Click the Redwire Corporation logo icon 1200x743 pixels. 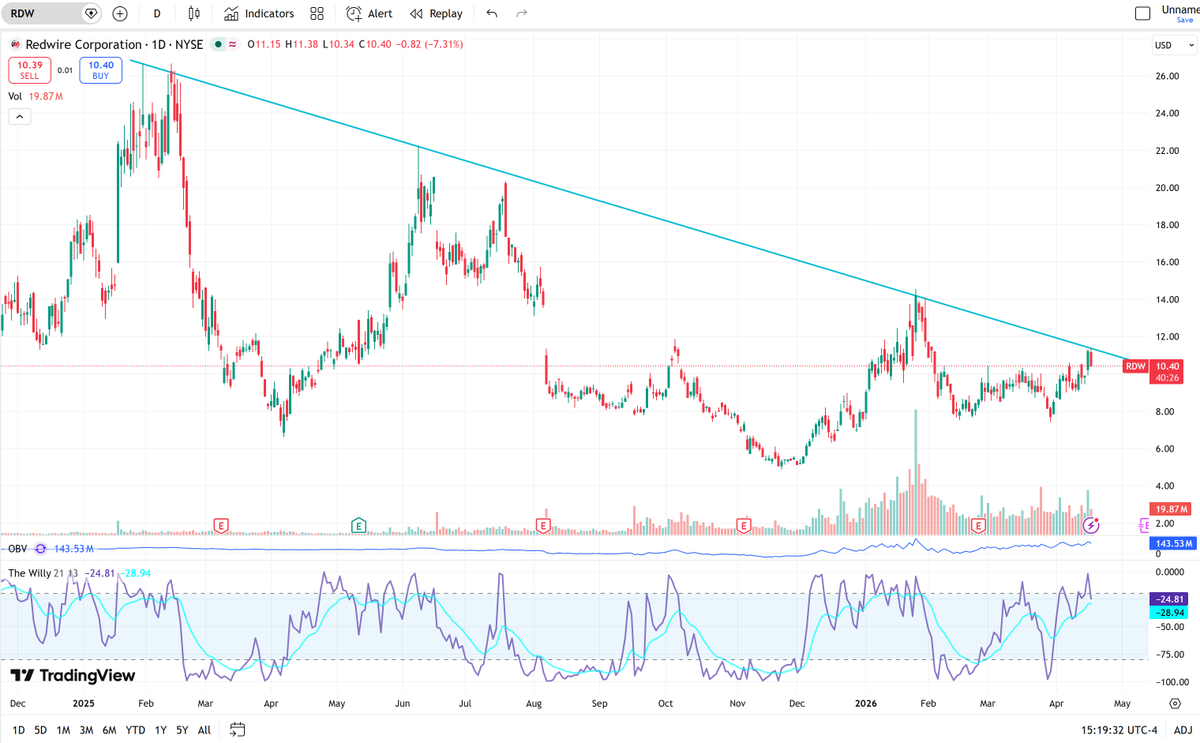click(15, 44)
